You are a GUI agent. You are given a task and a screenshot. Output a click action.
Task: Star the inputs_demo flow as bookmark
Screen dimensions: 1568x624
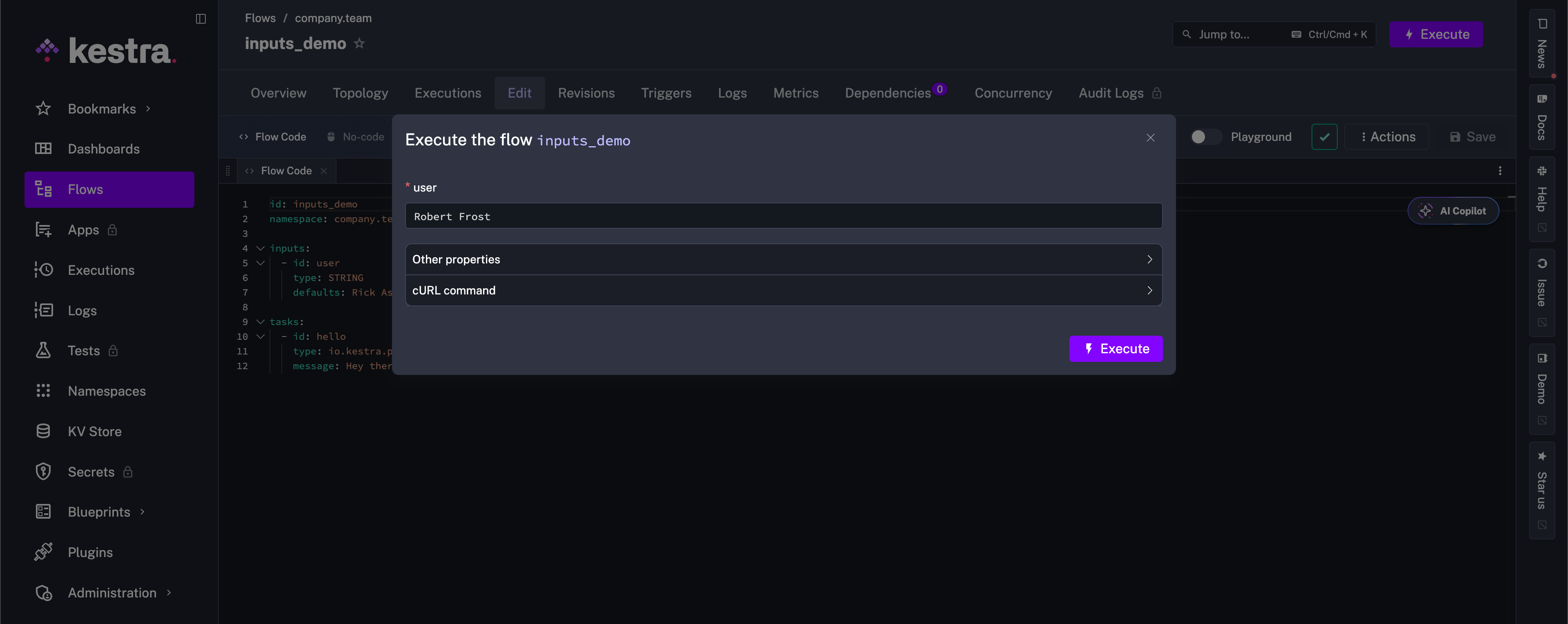(359, 44)
